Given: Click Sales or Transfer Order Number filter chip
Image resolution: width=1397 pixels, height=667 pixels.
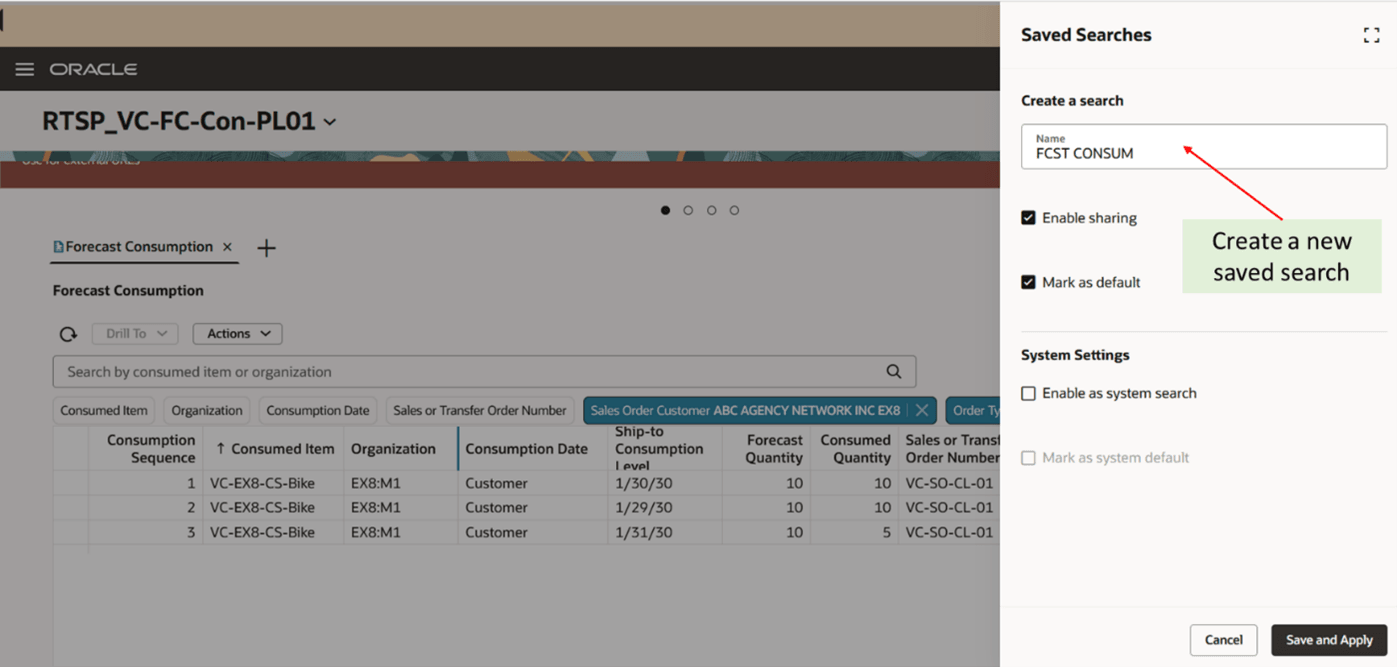Looking at the screenshot, I should [480, 410].
